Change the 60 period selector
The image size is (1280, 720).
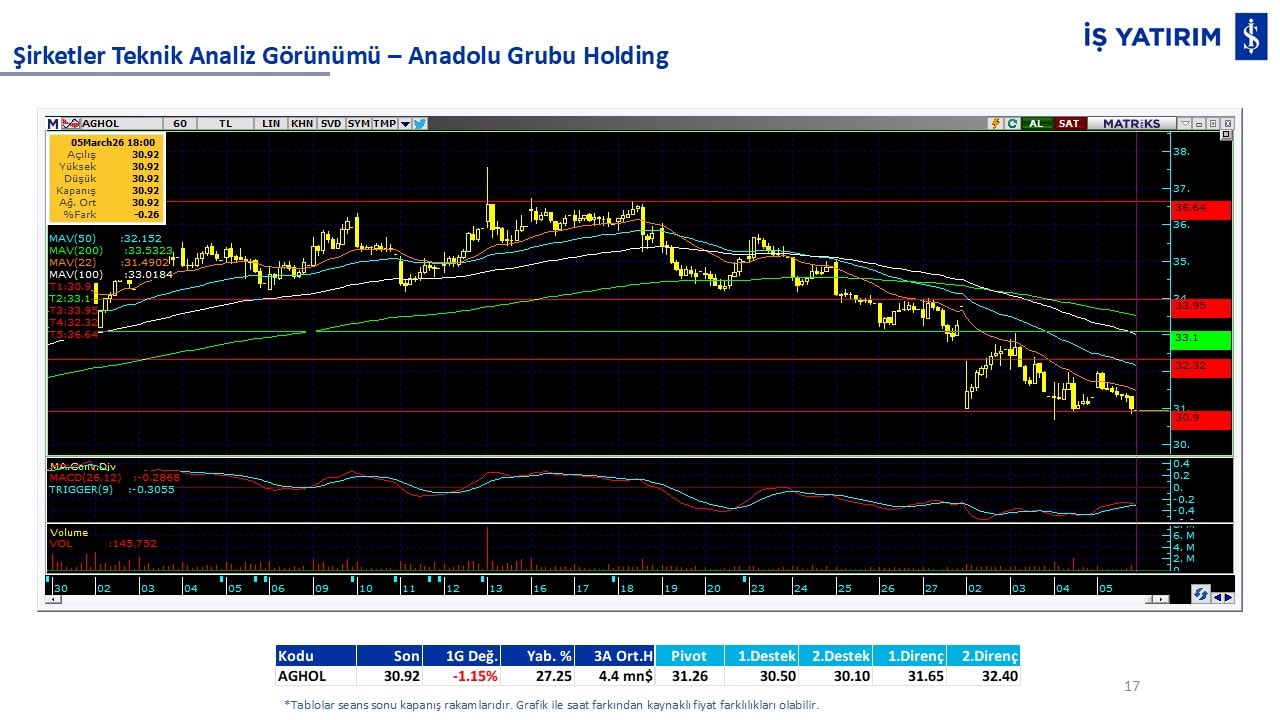point(180,124)
